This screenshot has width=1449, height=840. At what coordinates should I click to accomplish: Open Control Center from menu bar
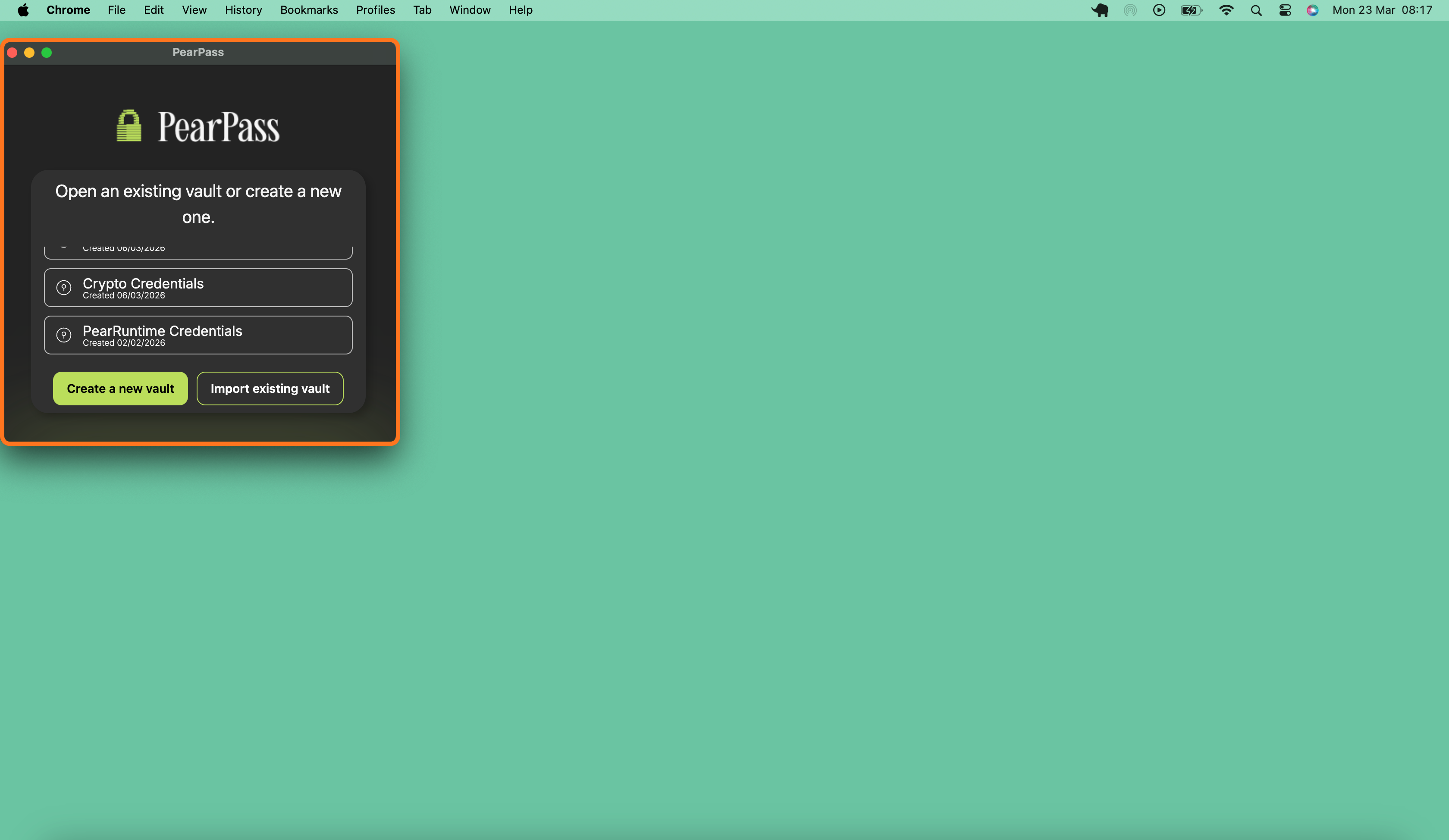click(1285, 10)
